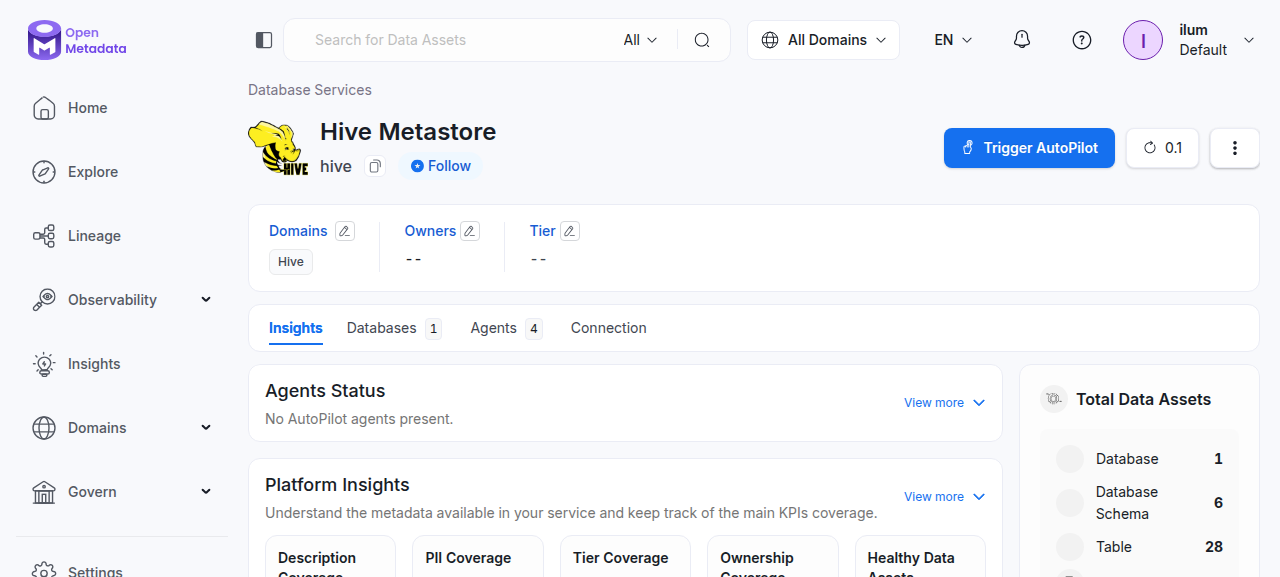Click the user avatar circle

tap(1143, 40)
